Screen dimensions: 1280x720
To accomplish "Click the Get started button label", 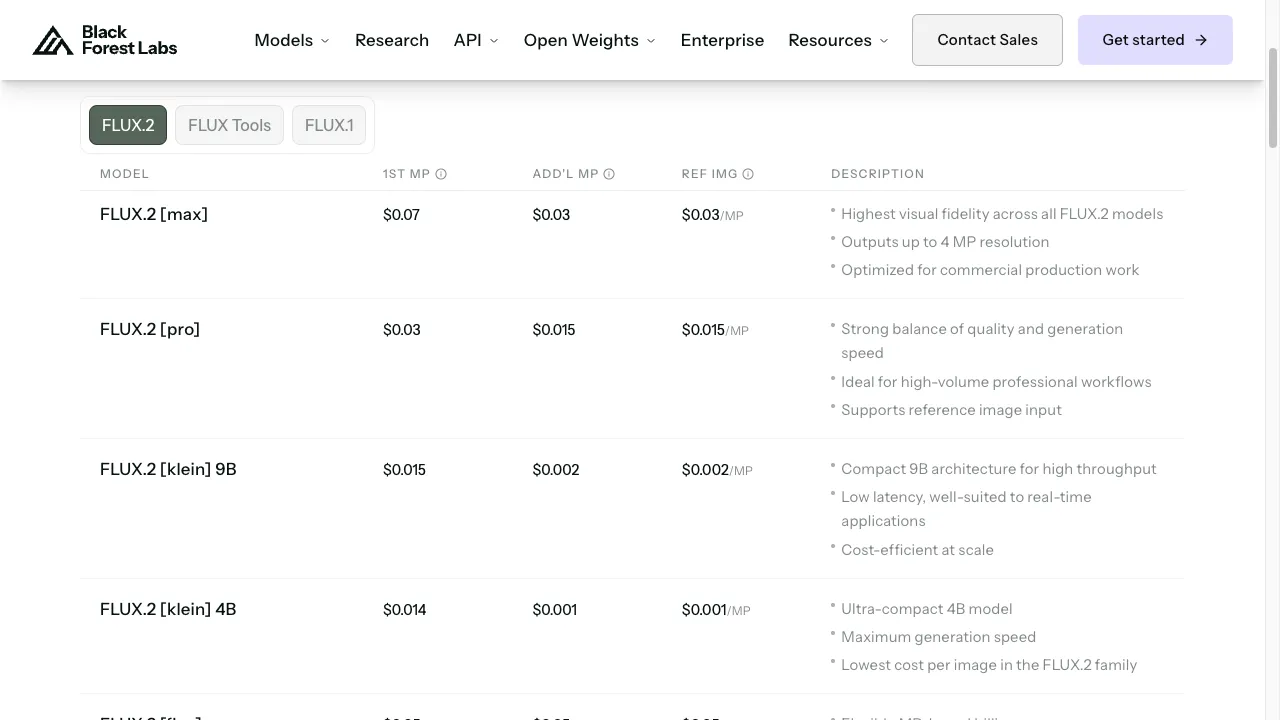I will 1143,40.
